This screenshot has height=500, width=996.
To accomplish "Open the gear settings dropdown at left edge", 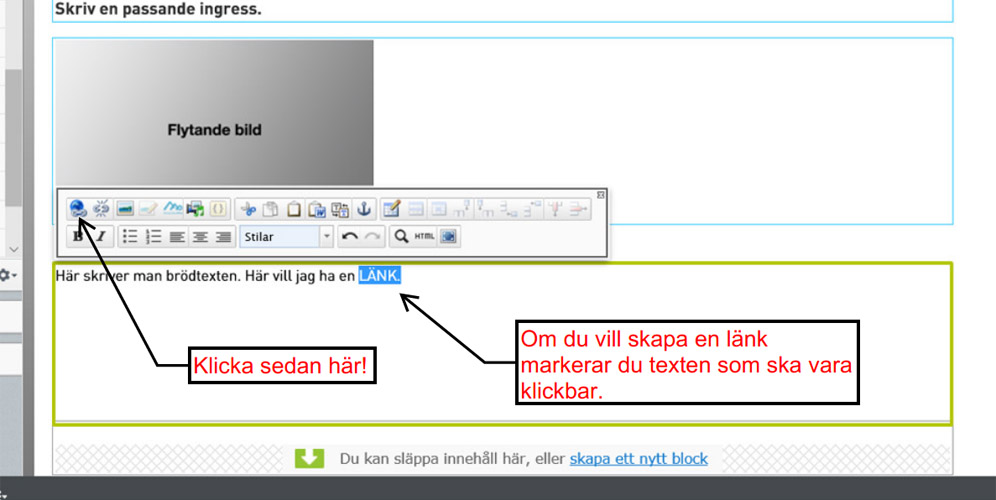I will click(8, 276).
